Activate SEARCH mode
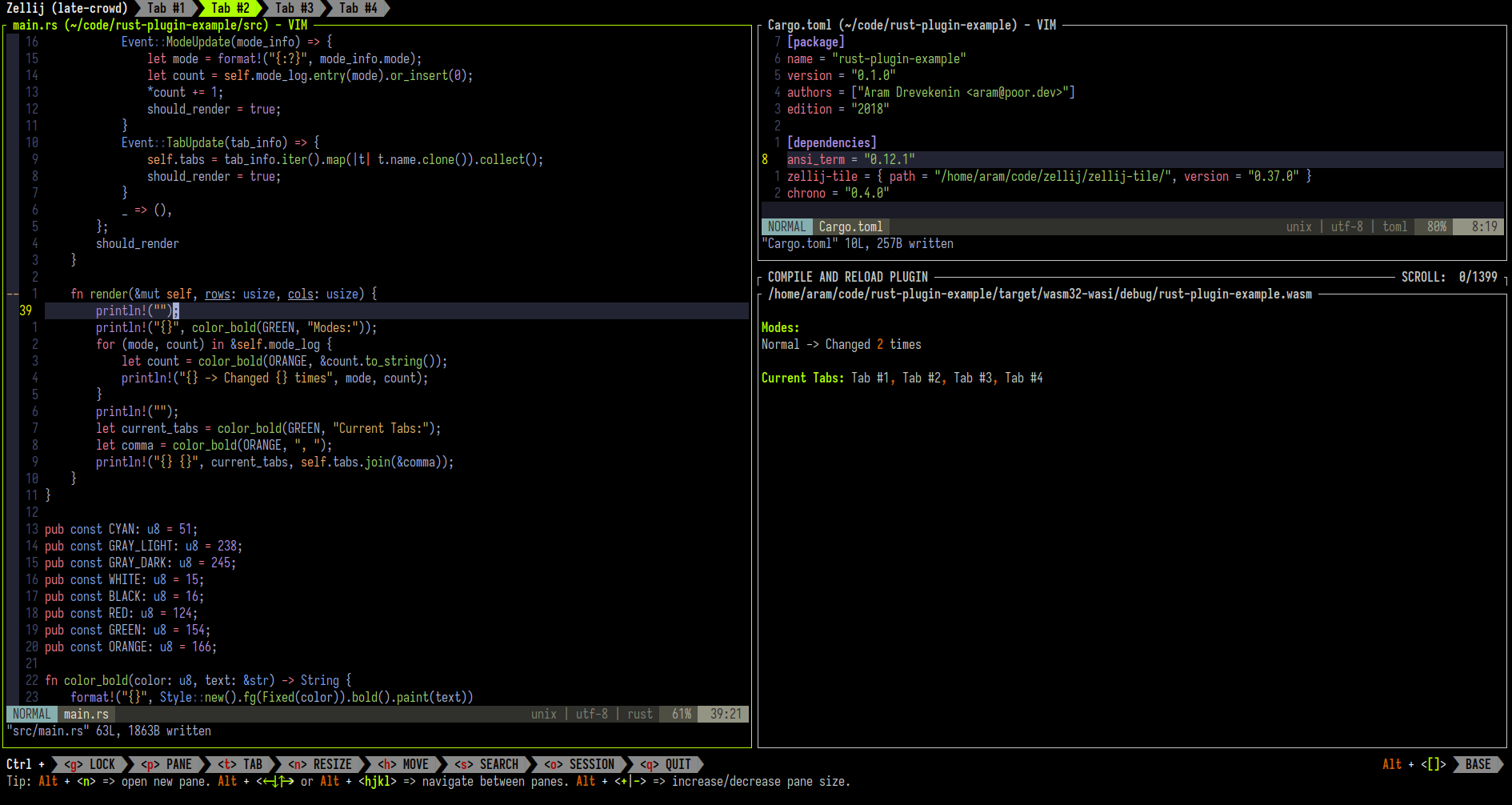This screenshot has width=1512, height=805. click(x=486, y=764)
